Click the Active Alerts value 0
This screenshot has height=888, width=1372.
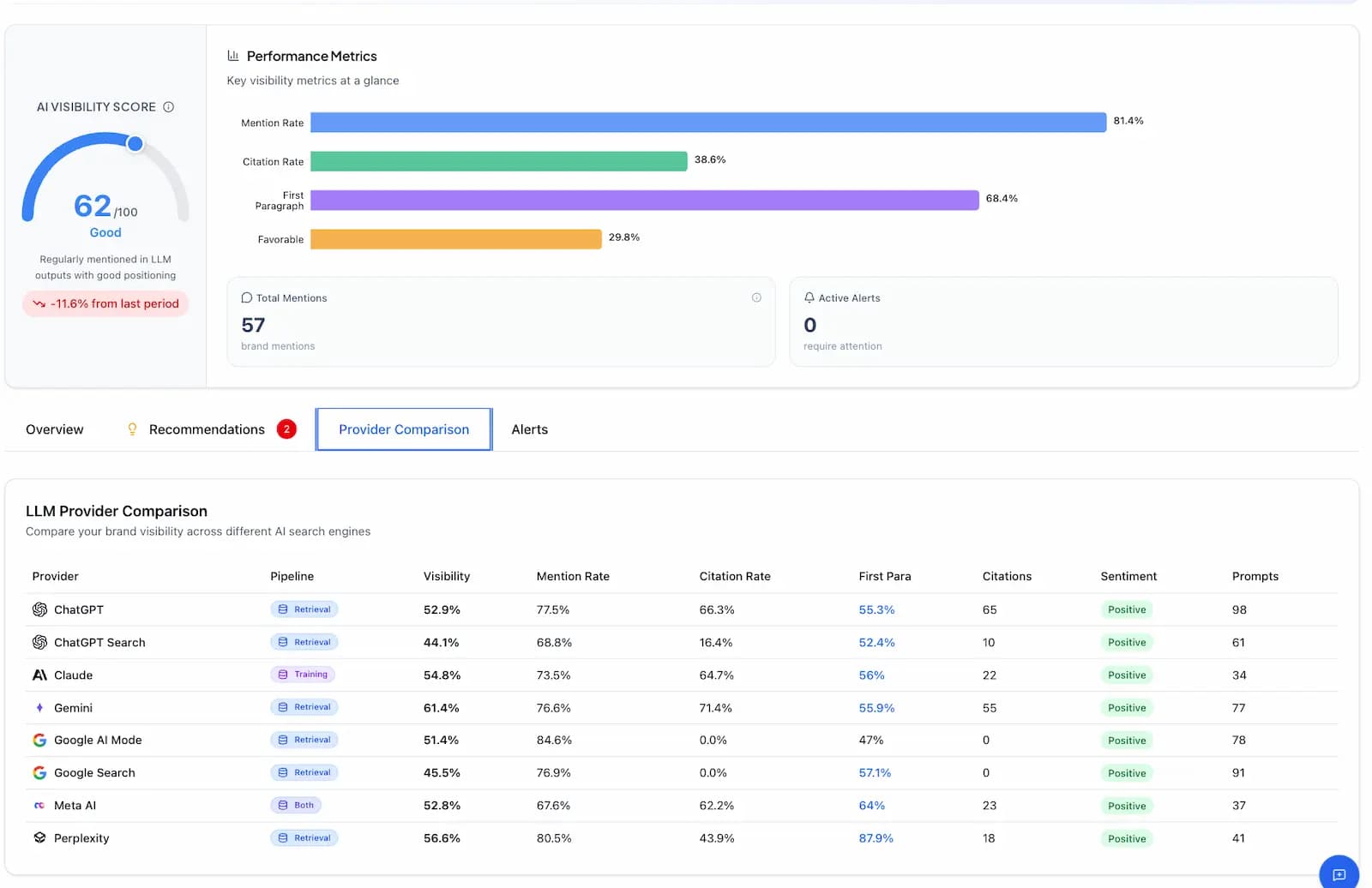(810, 325)
